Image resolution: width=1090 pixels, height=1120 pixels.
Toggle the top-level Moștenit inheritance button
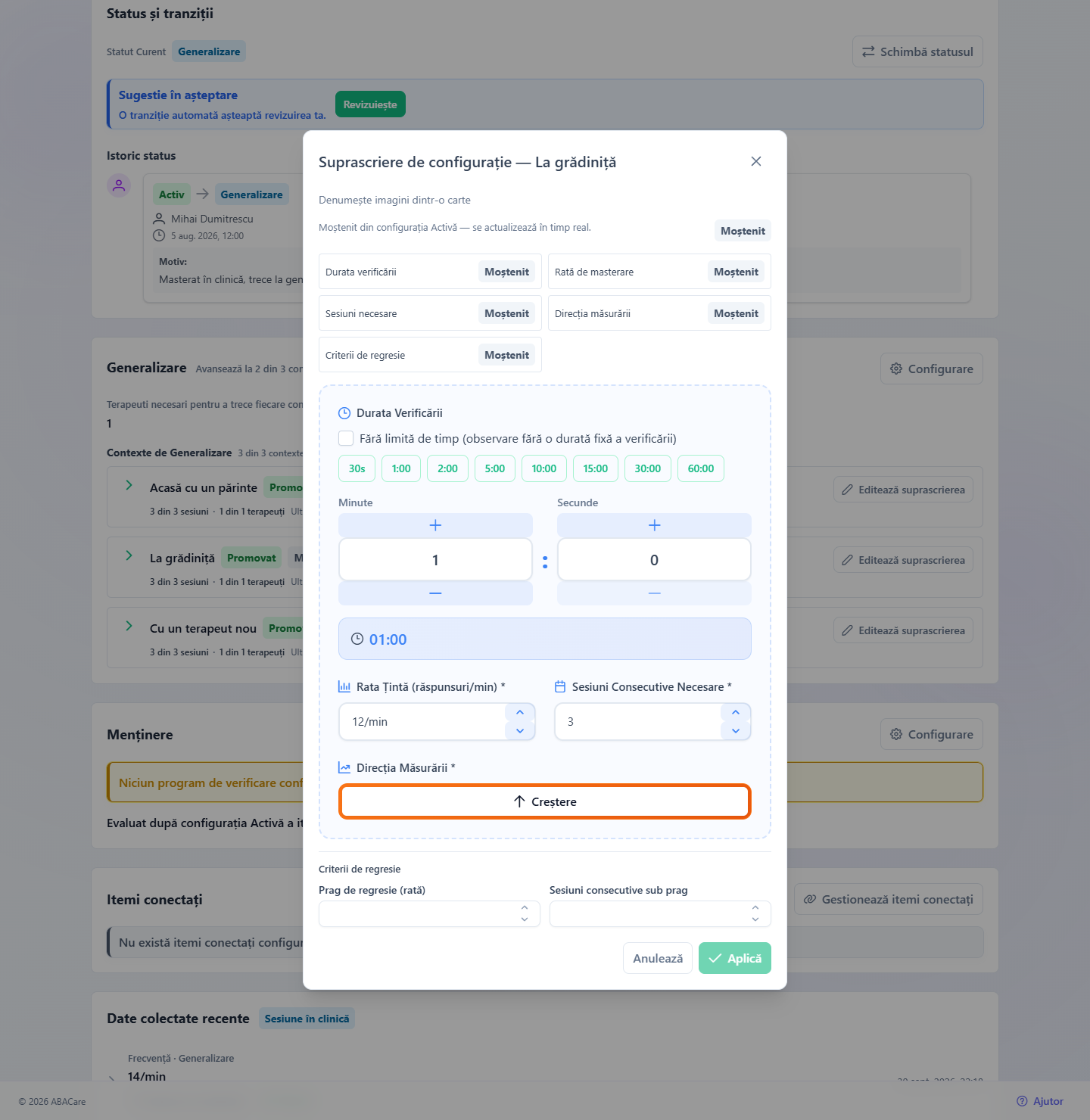(743, 231)
